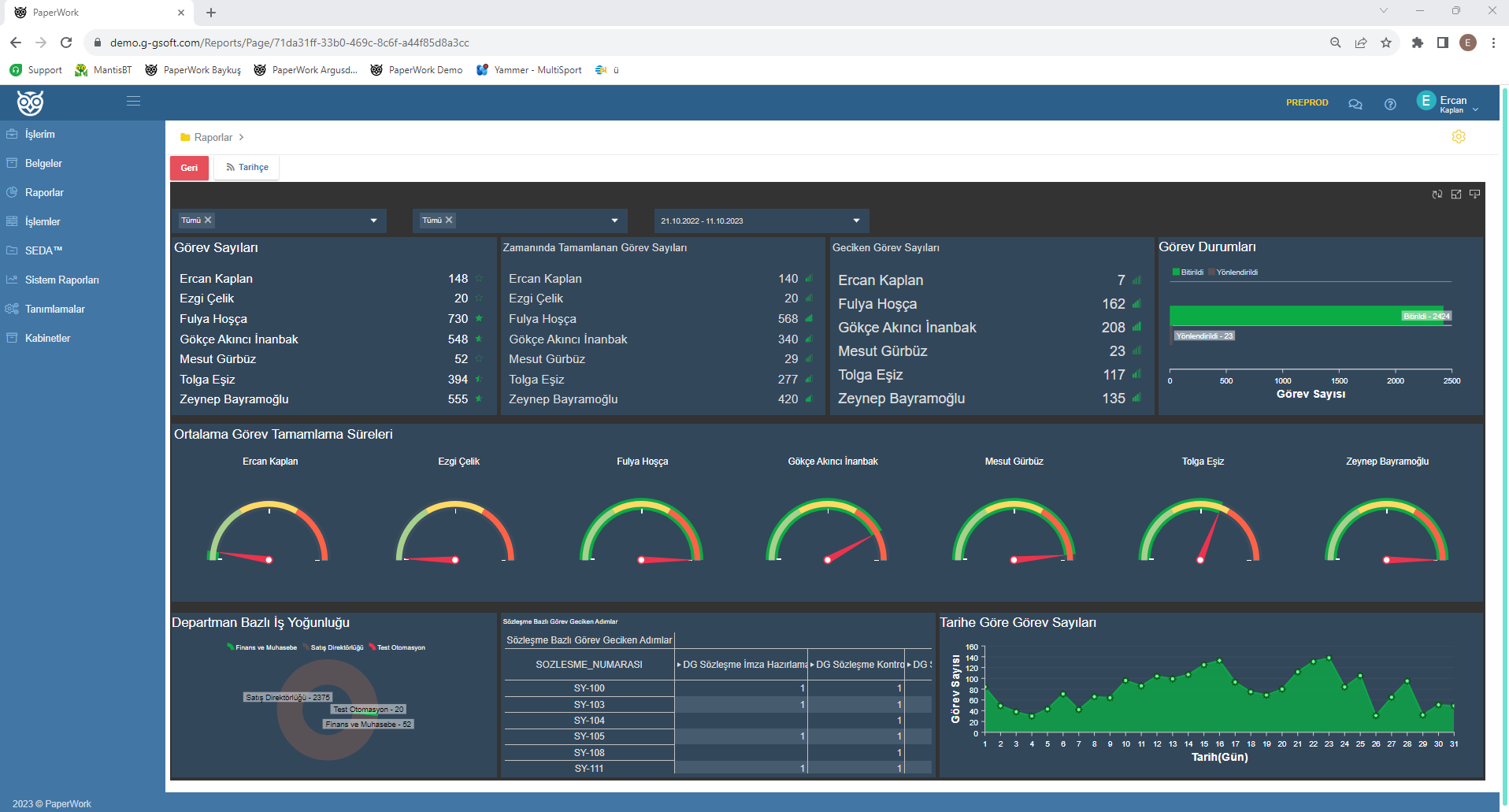
Task: Remove the Tümü tag in second filter
Action: 449,220
